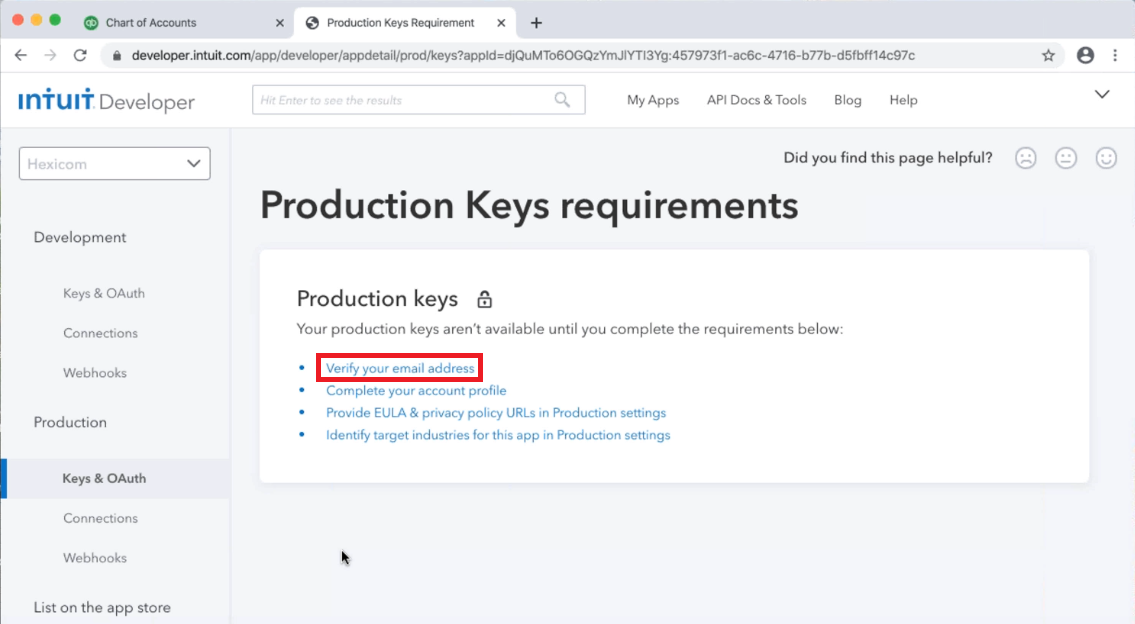Bookmark this page with star icon
The width and height of the screenshot is (1135, 624).
1048,55
